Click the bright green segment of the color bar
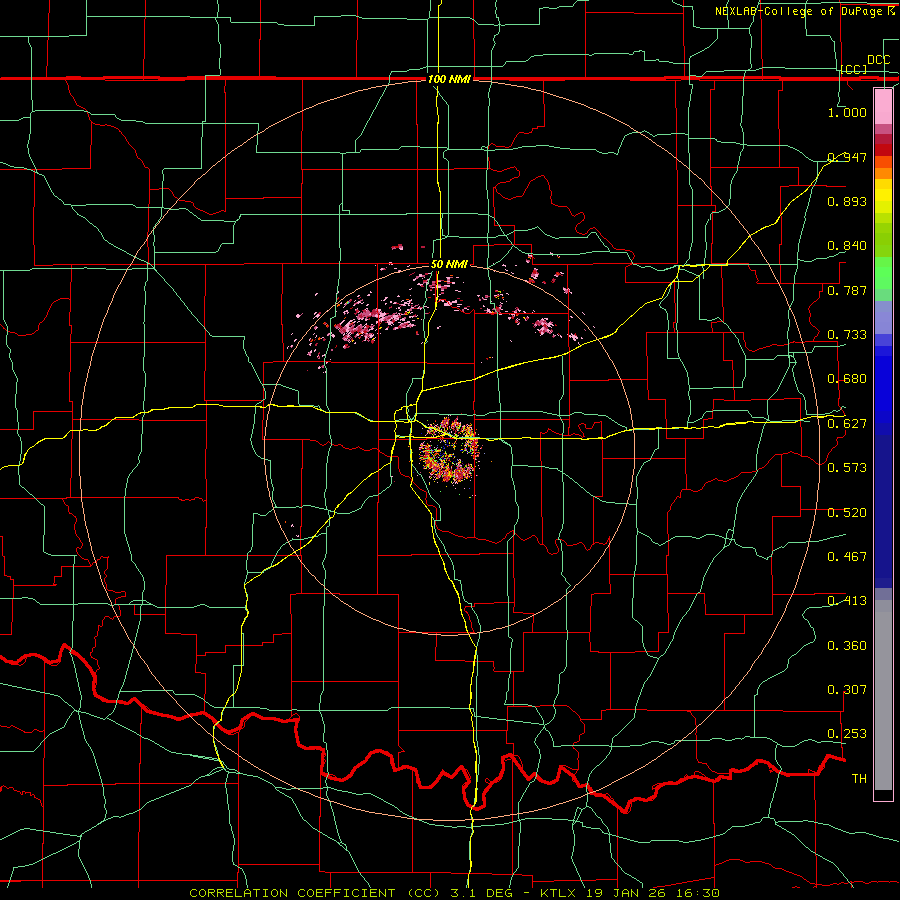Screen dimensions: 900x900 [x=883, y=273]
